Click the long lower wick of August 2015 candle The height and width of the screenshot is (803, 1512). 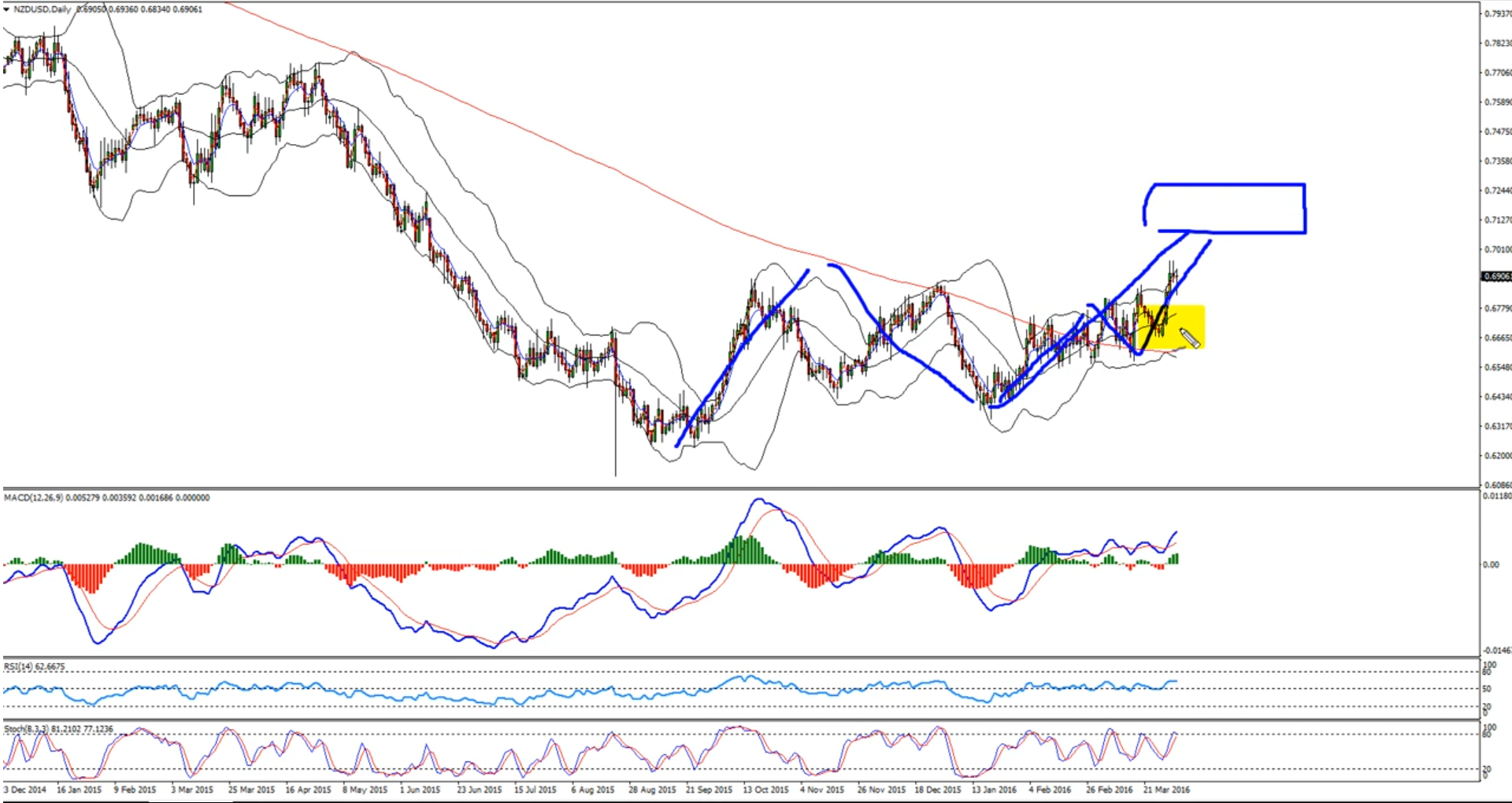coord(616,441)
